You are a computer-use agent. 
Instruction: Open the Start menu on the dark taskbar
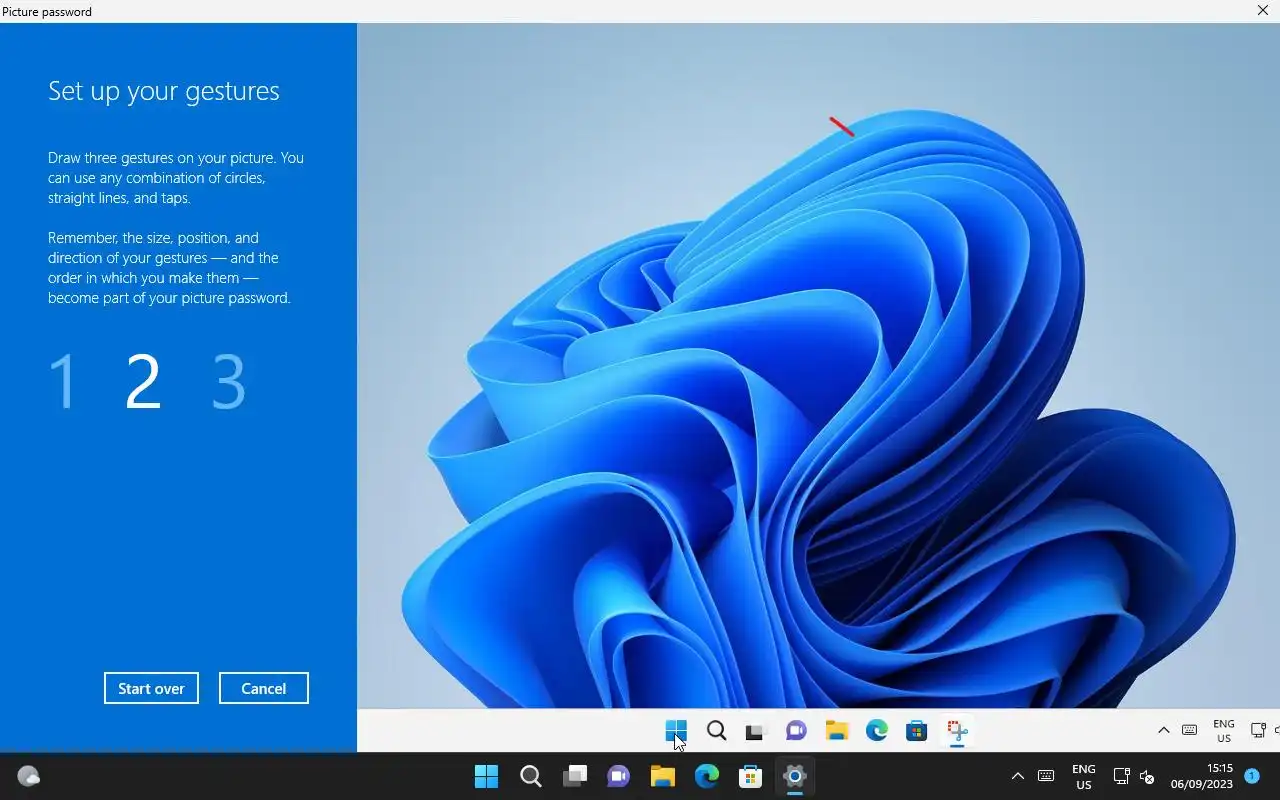(x=487, y=776)
